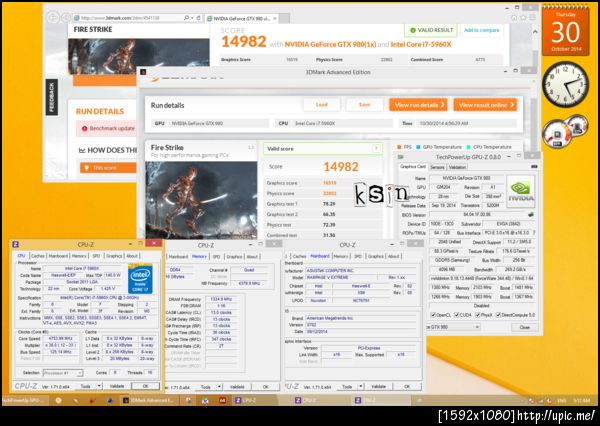Click the Fire Strike thumbnail in 3DMark app
Screen dimensions: 600x426
pyautogui.click(x=201, y=200)
